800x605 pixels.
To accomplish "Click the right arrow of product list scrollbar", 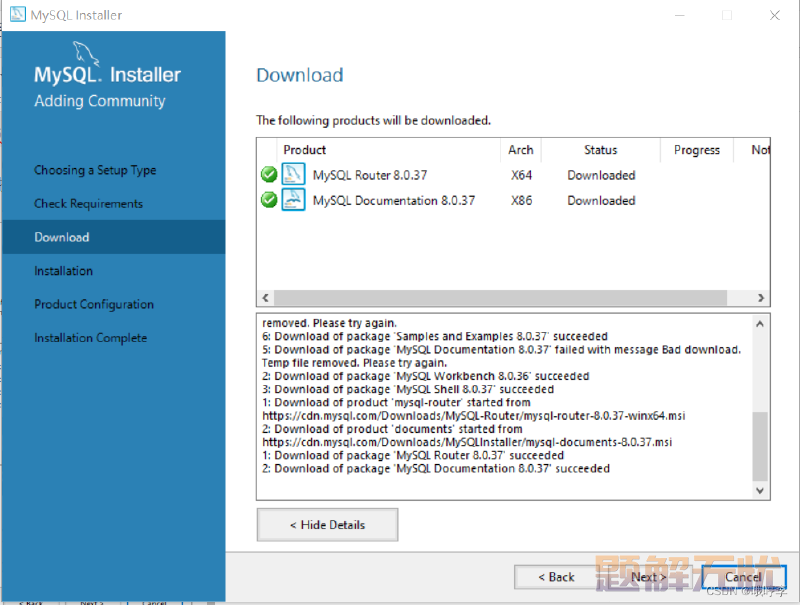I will tap(761, 297).
